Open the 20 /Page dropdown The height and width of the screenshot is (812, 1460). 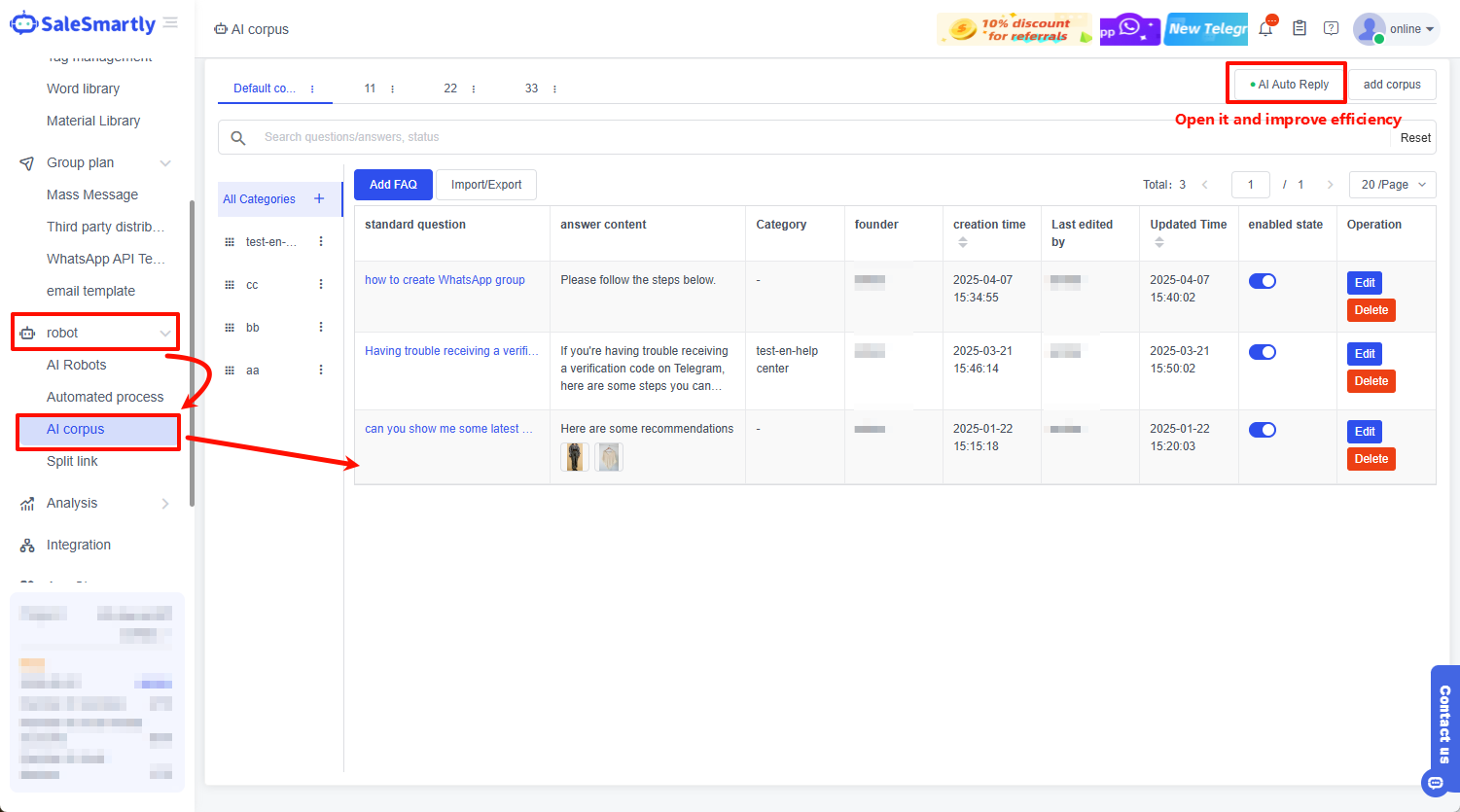1392,185
